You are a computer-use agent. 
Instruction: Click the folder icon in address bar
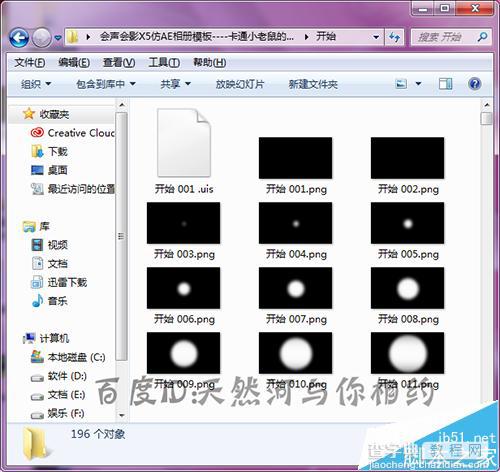[x=72, y=37]
